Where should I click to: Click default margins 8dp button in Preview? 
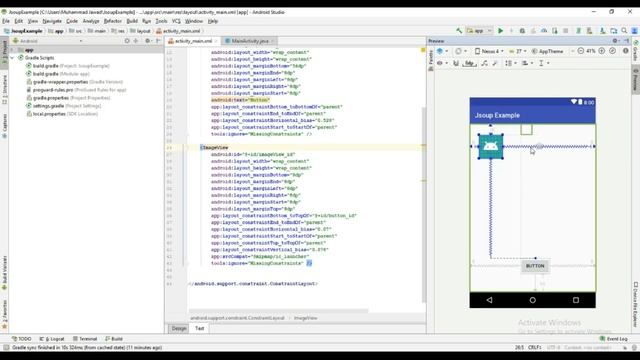[469, 63]
